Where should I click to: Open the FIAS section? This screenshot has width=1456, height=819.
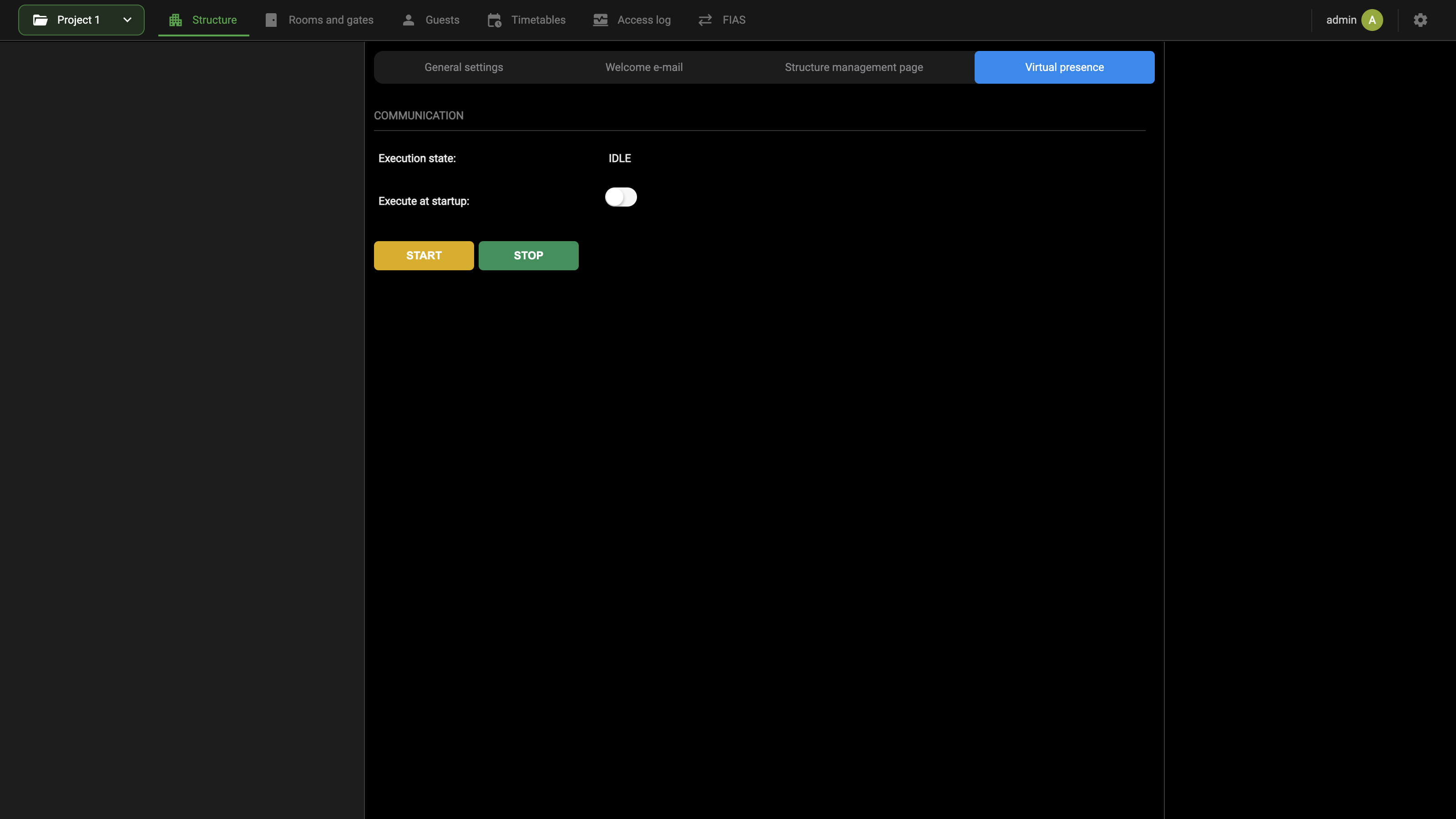[722, 20]
